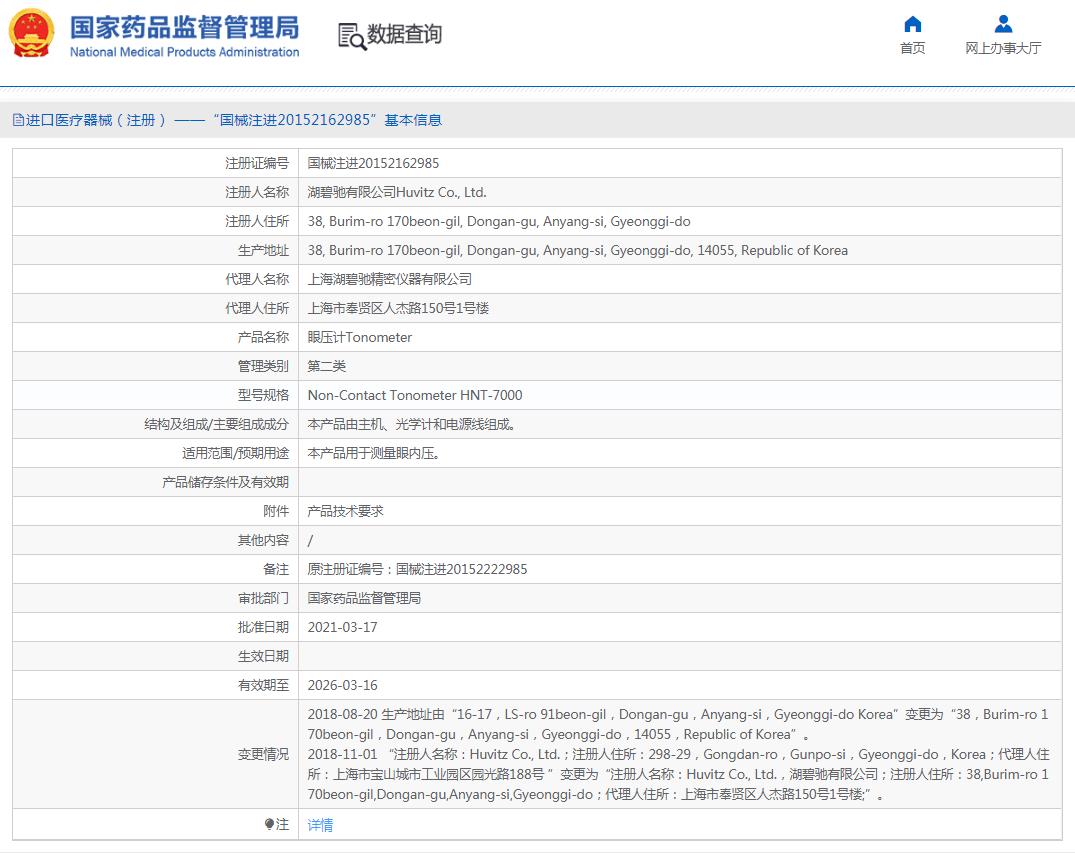Click the 有效期至 row label
Screen dimensions: 1075x853
coord(263,685)
